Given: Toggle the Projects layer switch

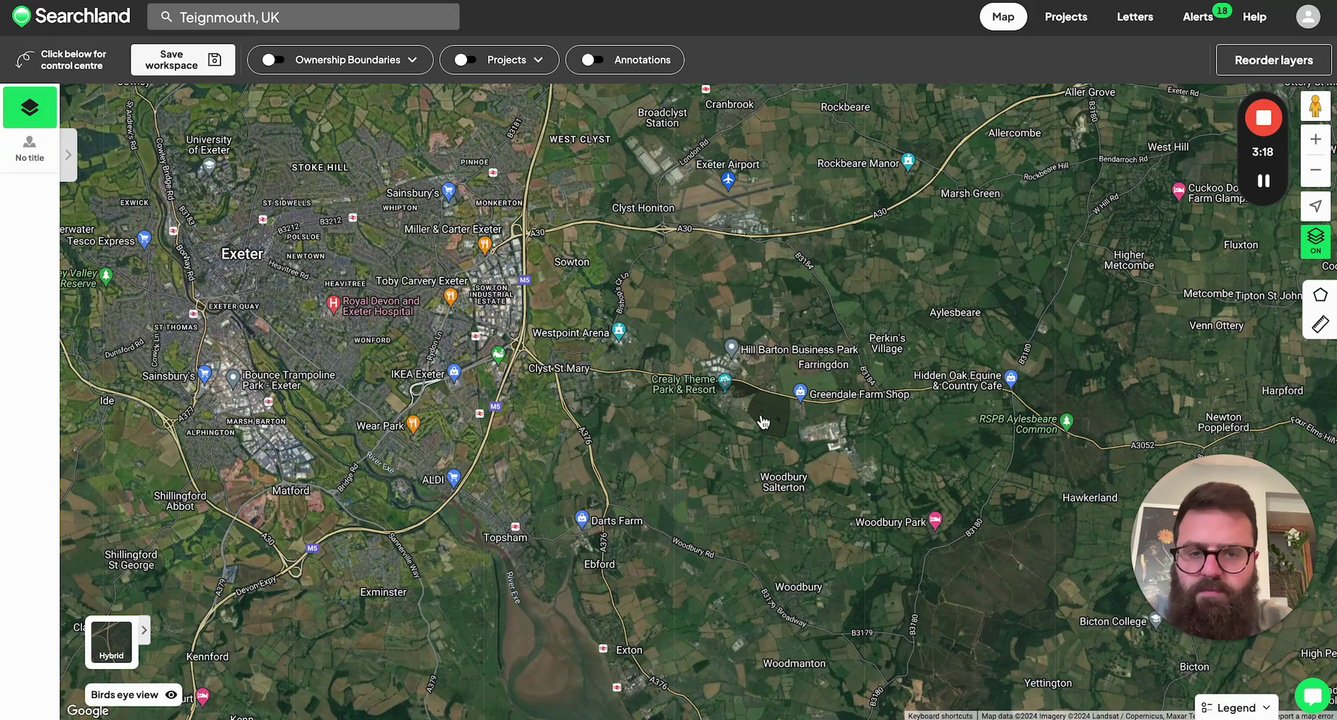Looking at the screenshot, I should pyautogui.click(x=465, y=60).
